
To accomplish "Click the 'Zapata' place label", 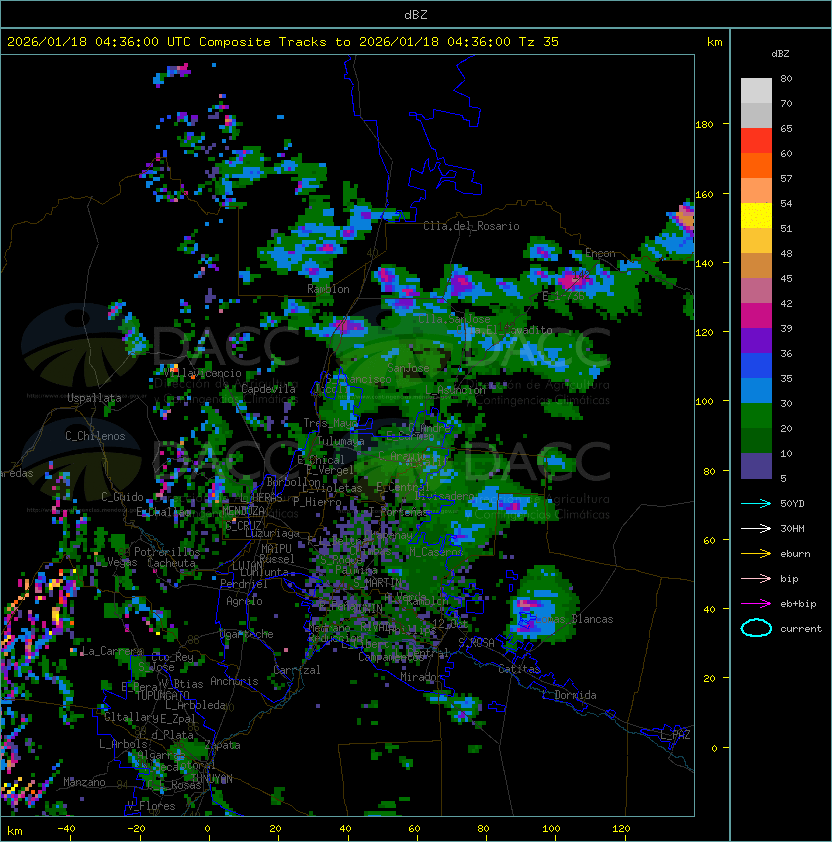I will 222,745.
